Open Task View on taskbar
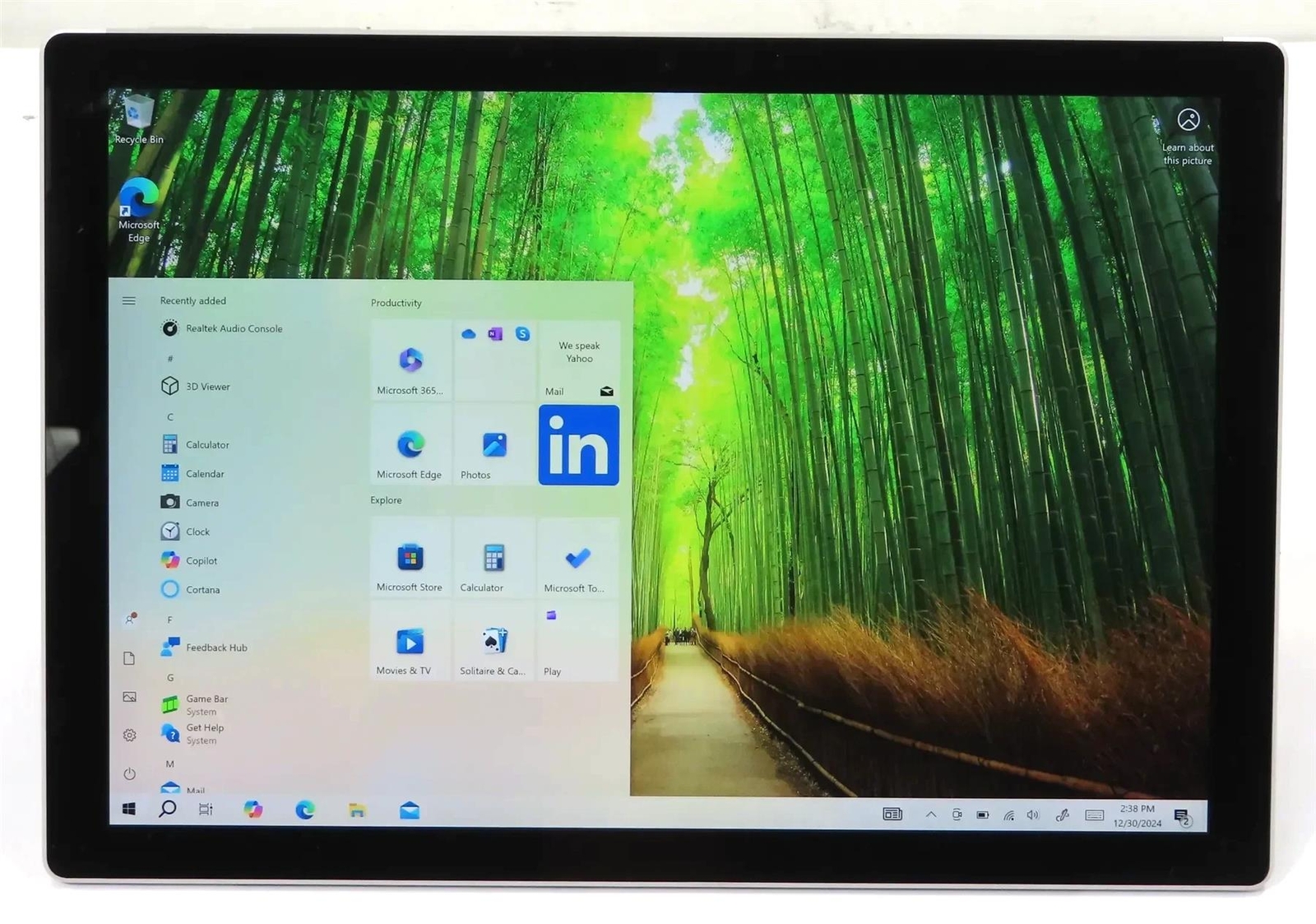 click(206, 810)
